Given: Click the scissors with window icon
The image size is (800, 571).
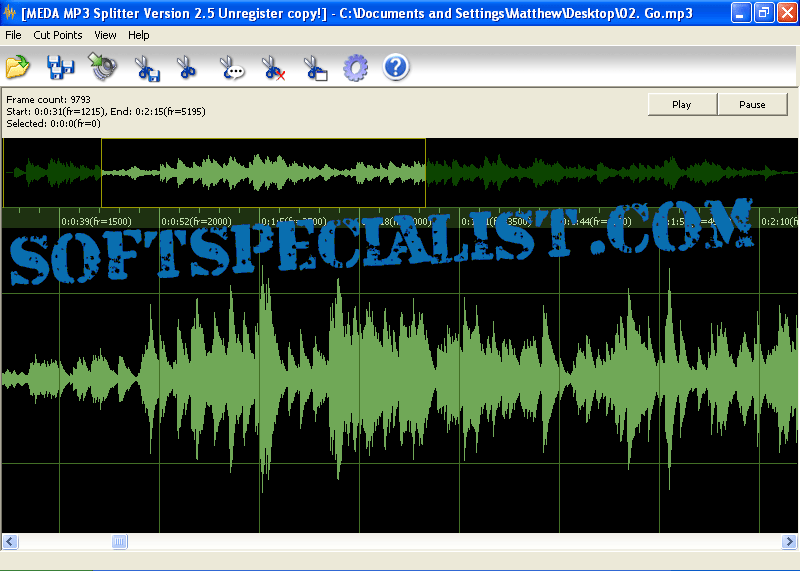Looking at the screenshot, I should 315,68.
